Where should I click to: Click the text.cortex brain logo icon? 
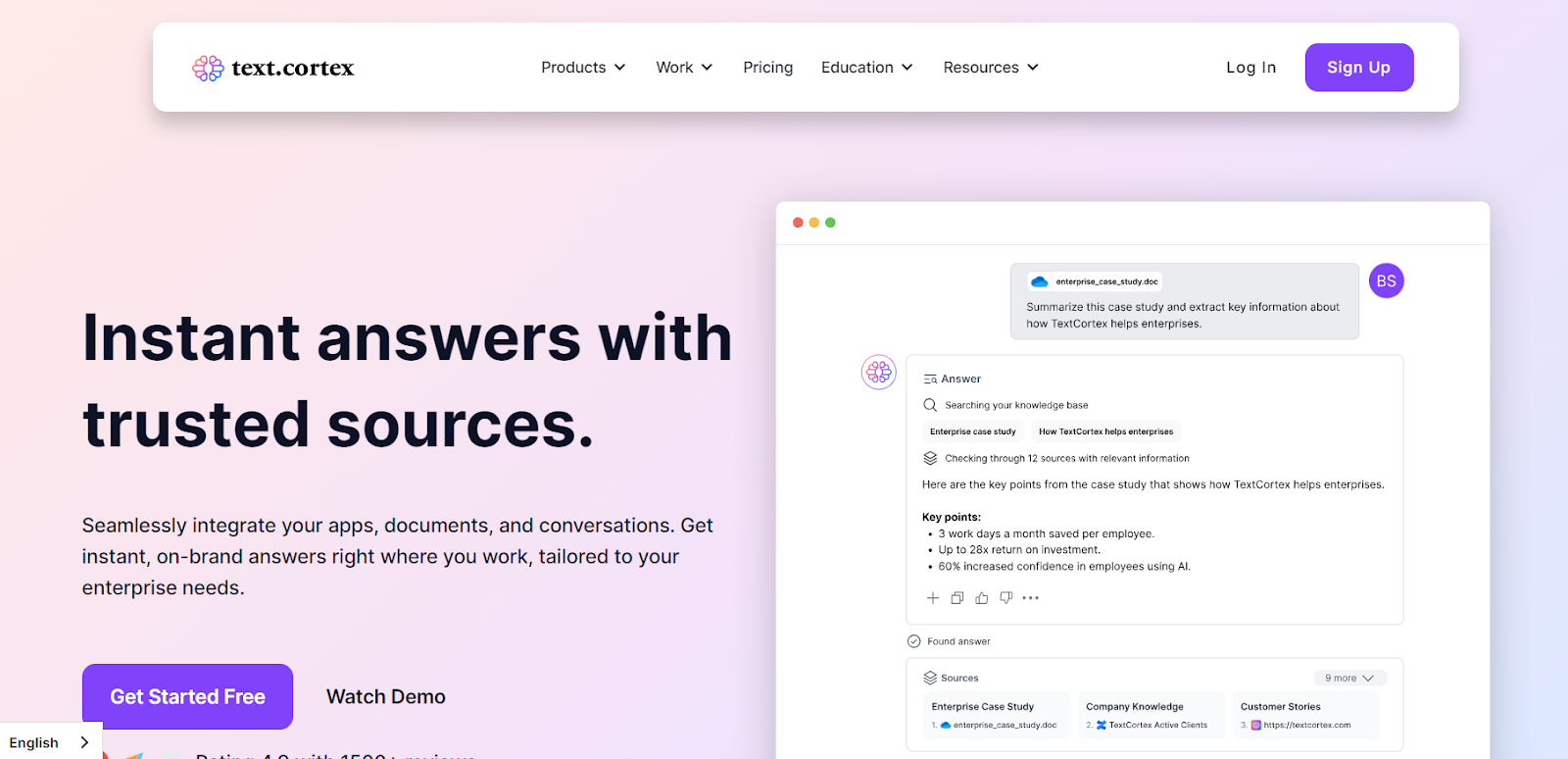[208, 68]
